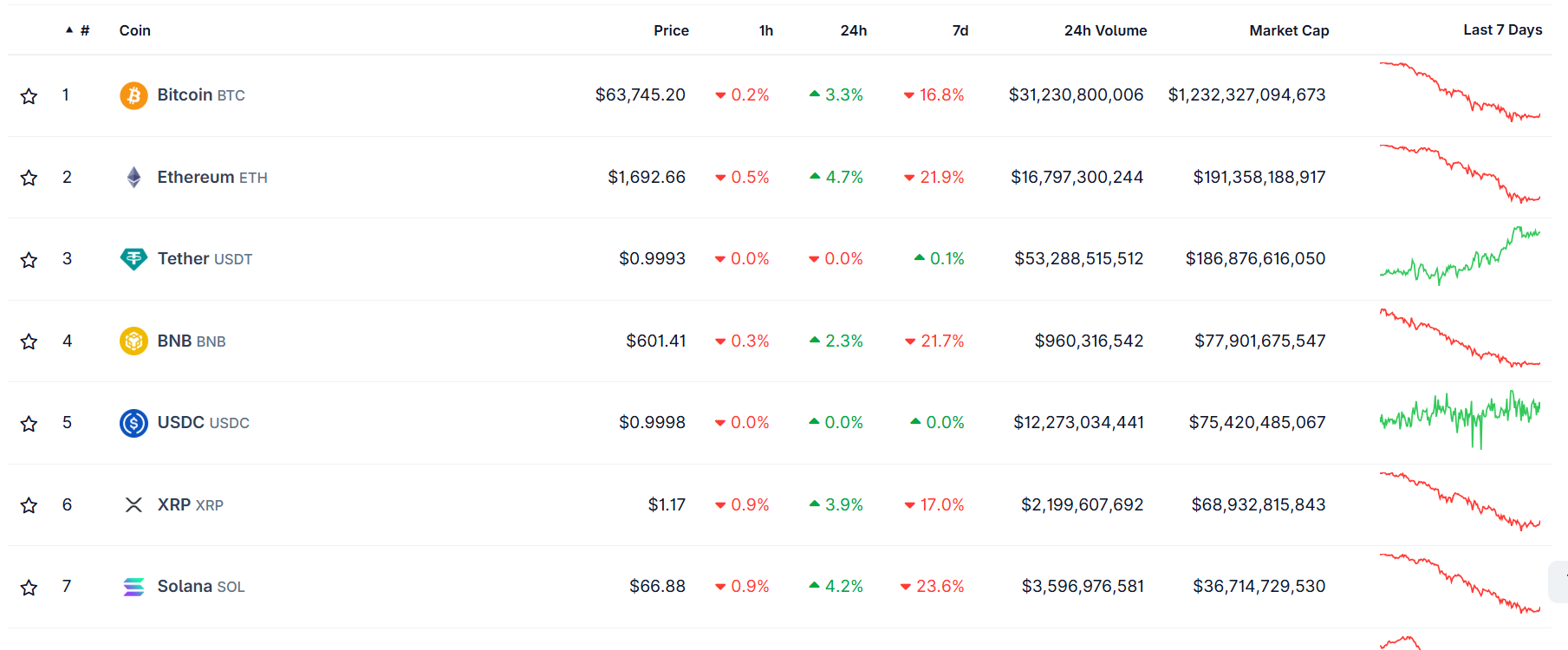
Task: Click the Solana logo icon
Action: (133, 587)
